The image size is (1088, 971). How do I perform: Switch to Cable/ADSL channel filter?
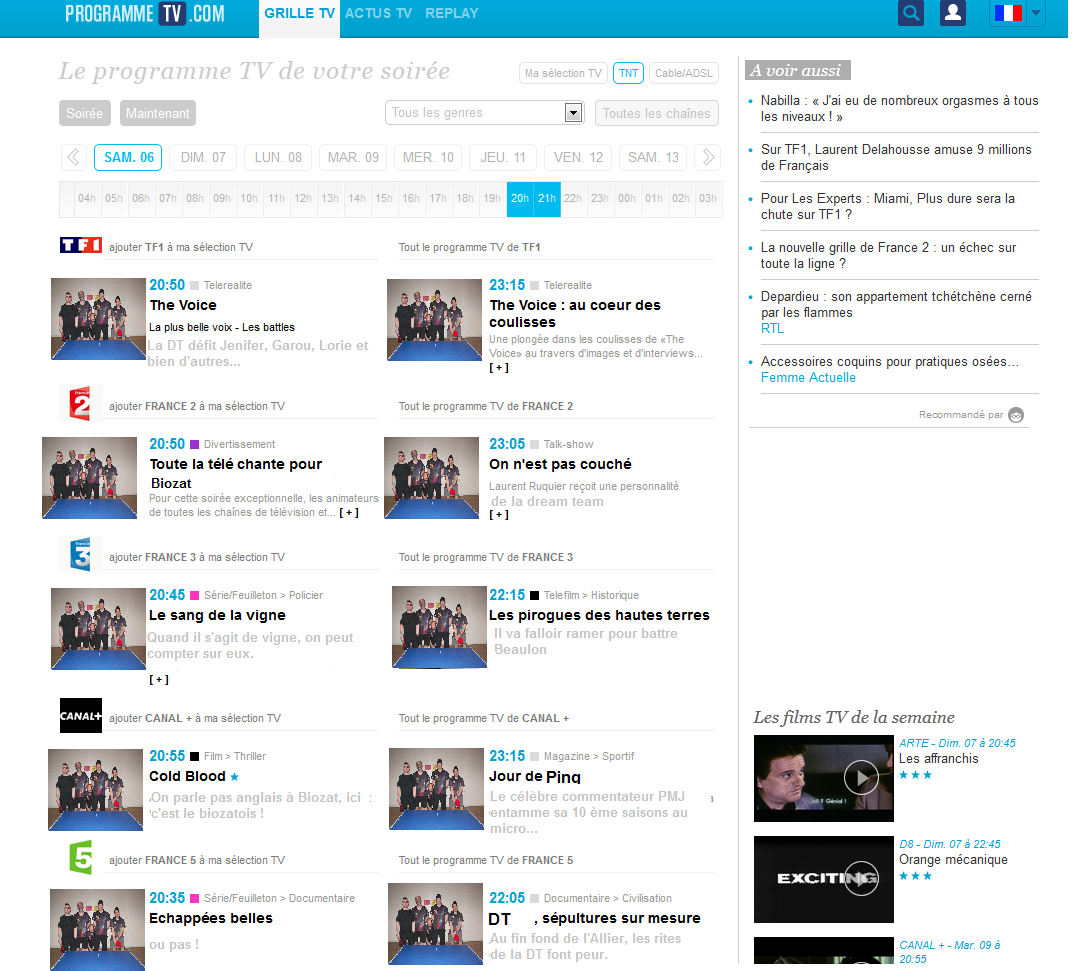[684, 73]
